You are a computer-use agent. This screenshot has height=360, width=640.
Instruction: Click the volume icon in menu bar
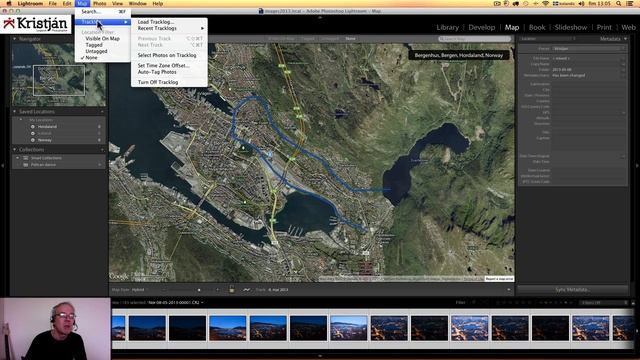(581, 3)
